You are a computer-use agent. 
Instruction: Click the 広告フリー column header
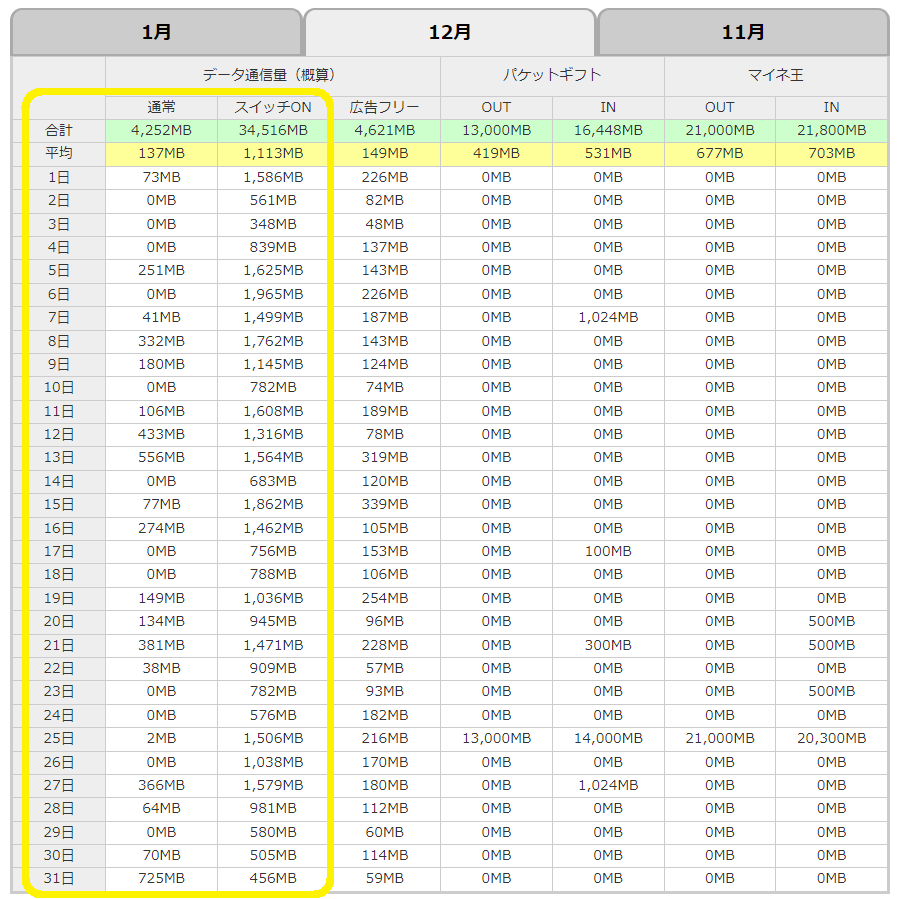pos(384,107)
